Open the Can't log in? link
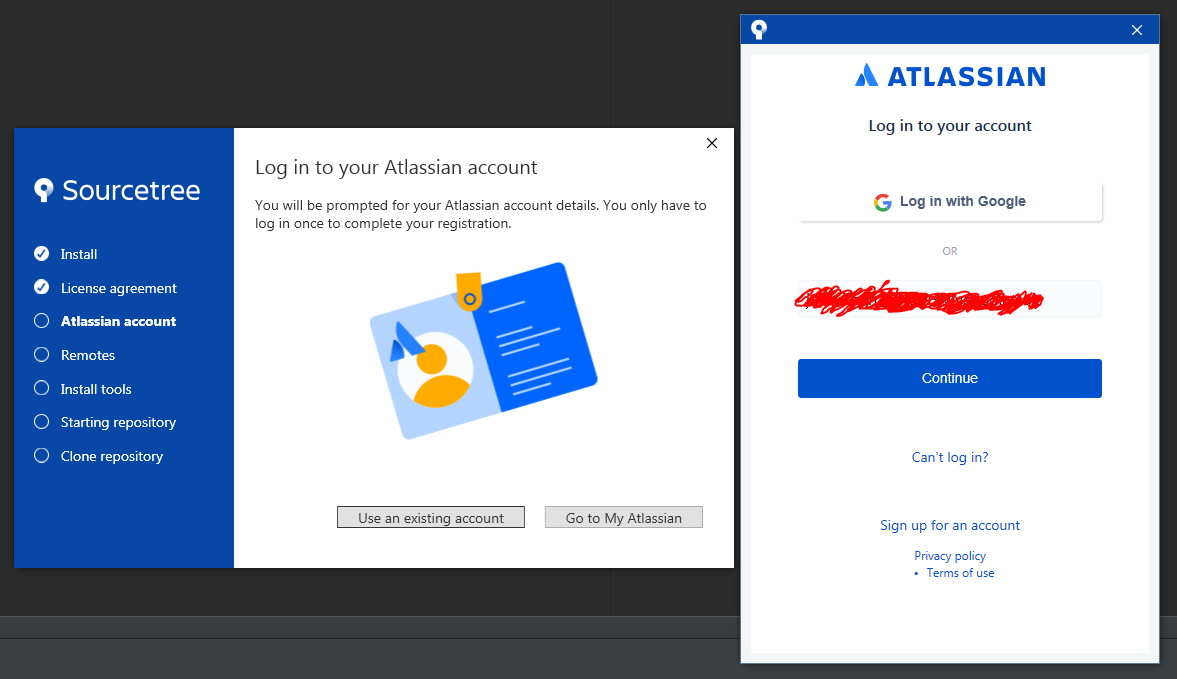Image resolution: width=1177 pixels, height=679 pixels. pyautogui.click(x=950, y=457)
